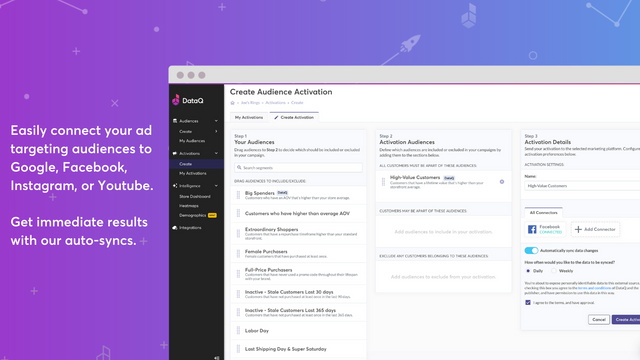This screenshot has width=640, height=360.
Task: Check the agree to terms checkbox
Action: 528,302
